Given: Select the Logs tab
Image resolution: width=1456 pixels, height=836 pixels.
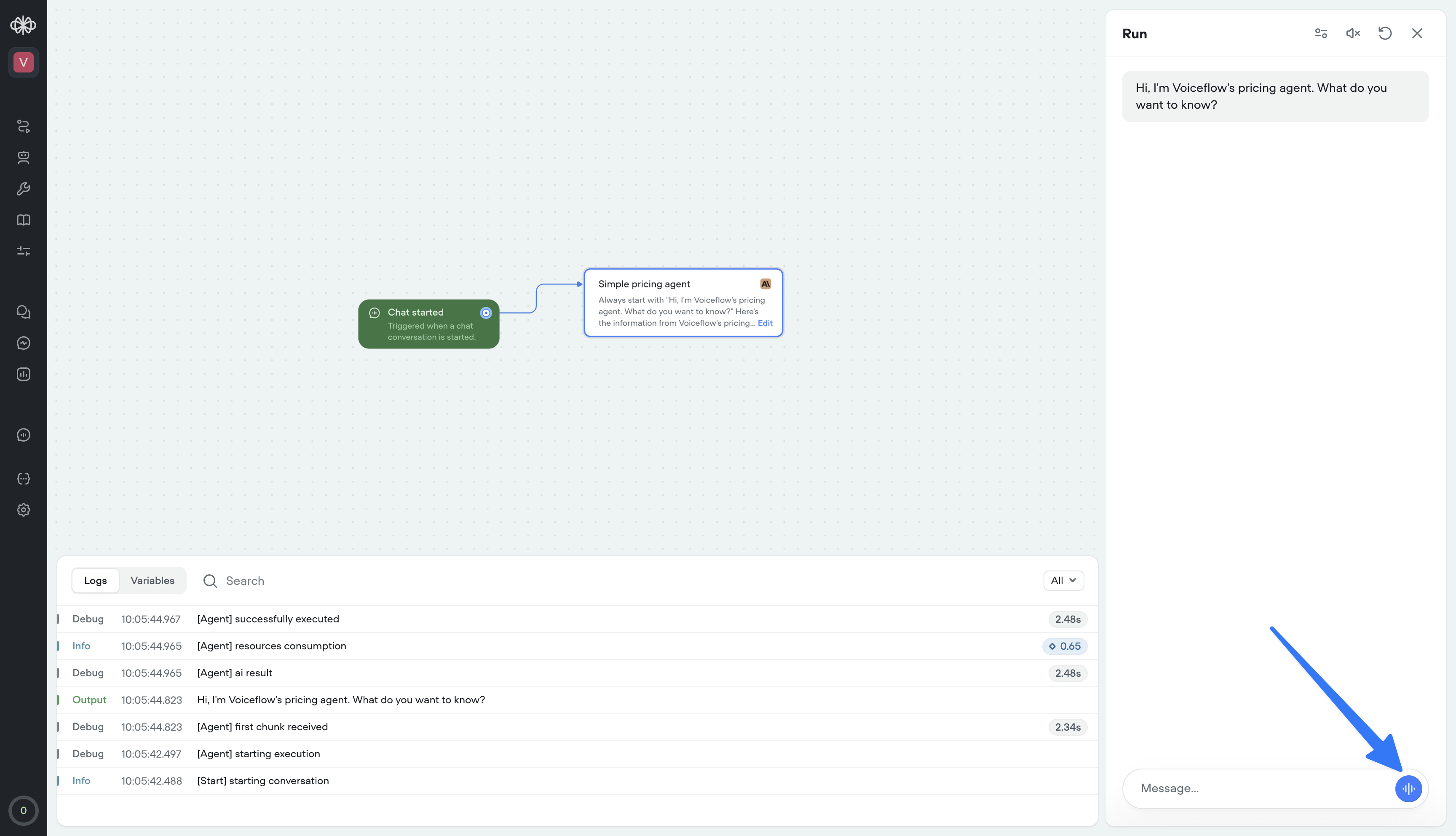Looking at the screenshot, I should (95, 581).
